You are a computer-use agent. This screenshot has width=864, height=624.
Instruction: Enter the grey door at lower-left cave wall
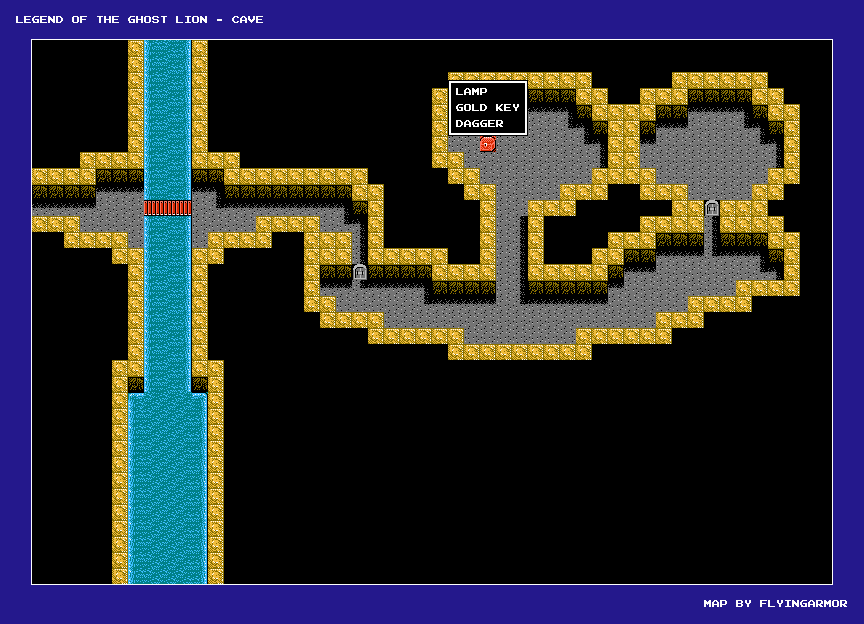click(x=359, y=272)
